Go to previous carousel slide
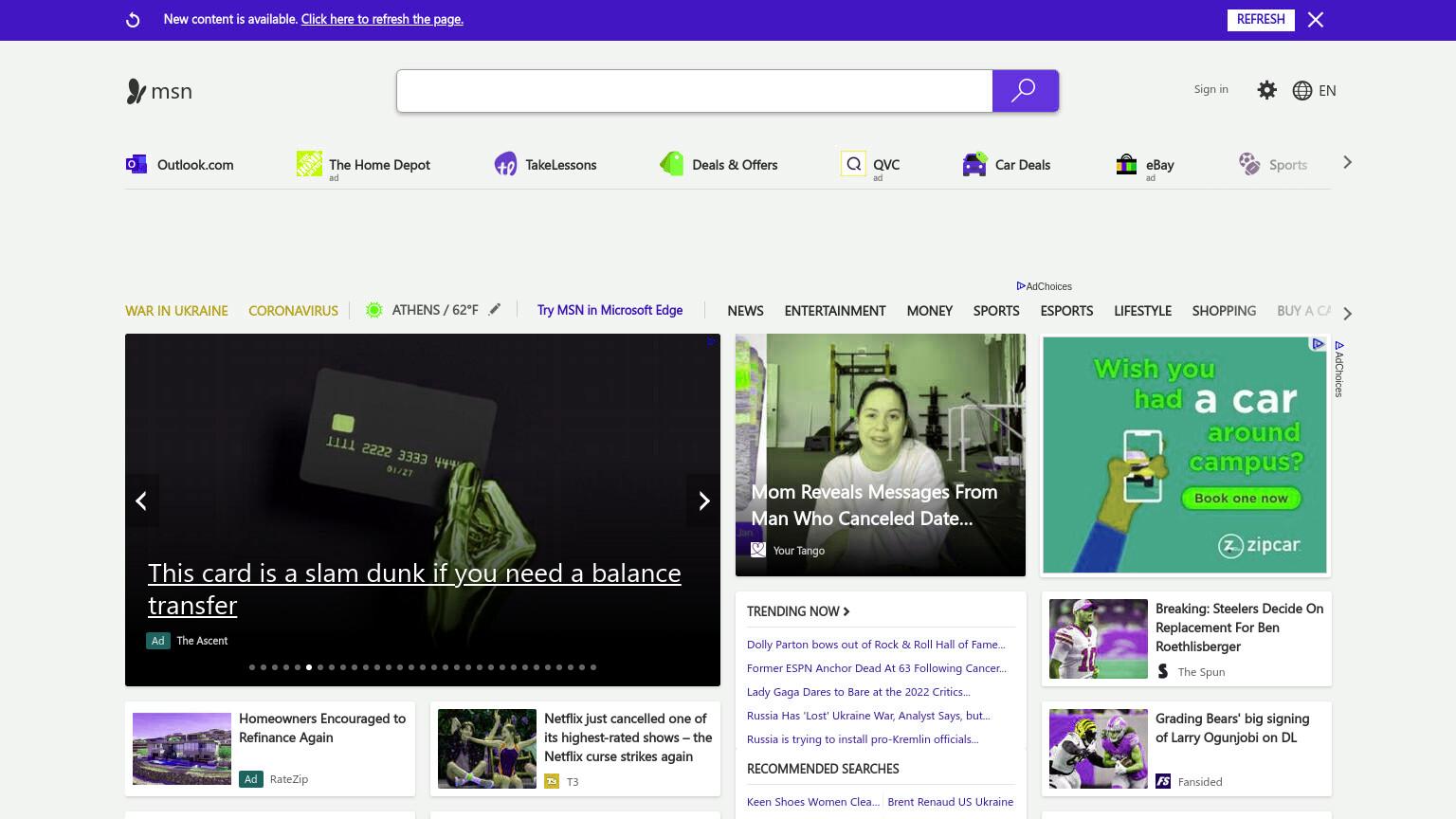1456x819 pixels. point(141,500)
